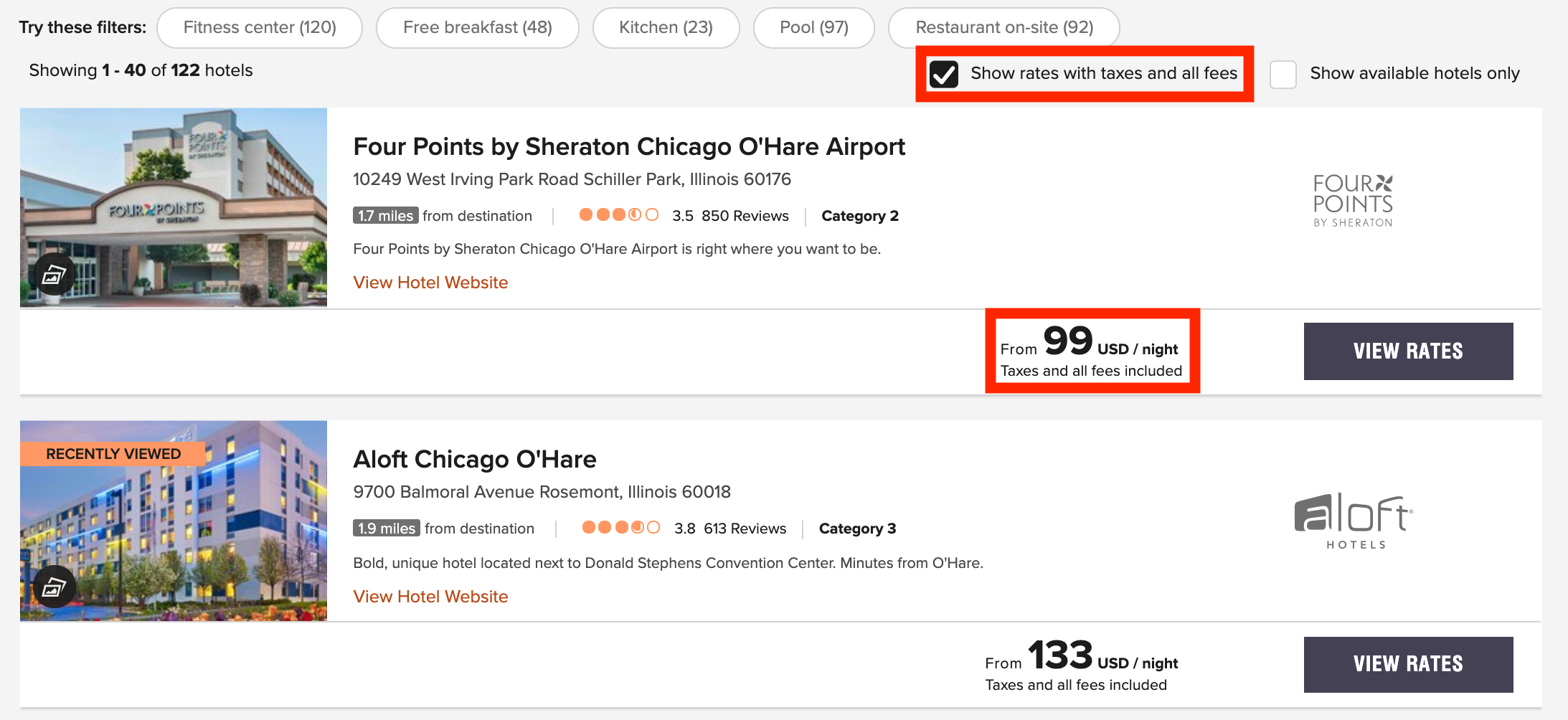Click the Aloft Hotels brand logo
Screen dimensions: 1568x720
(x=1354, y=521)
